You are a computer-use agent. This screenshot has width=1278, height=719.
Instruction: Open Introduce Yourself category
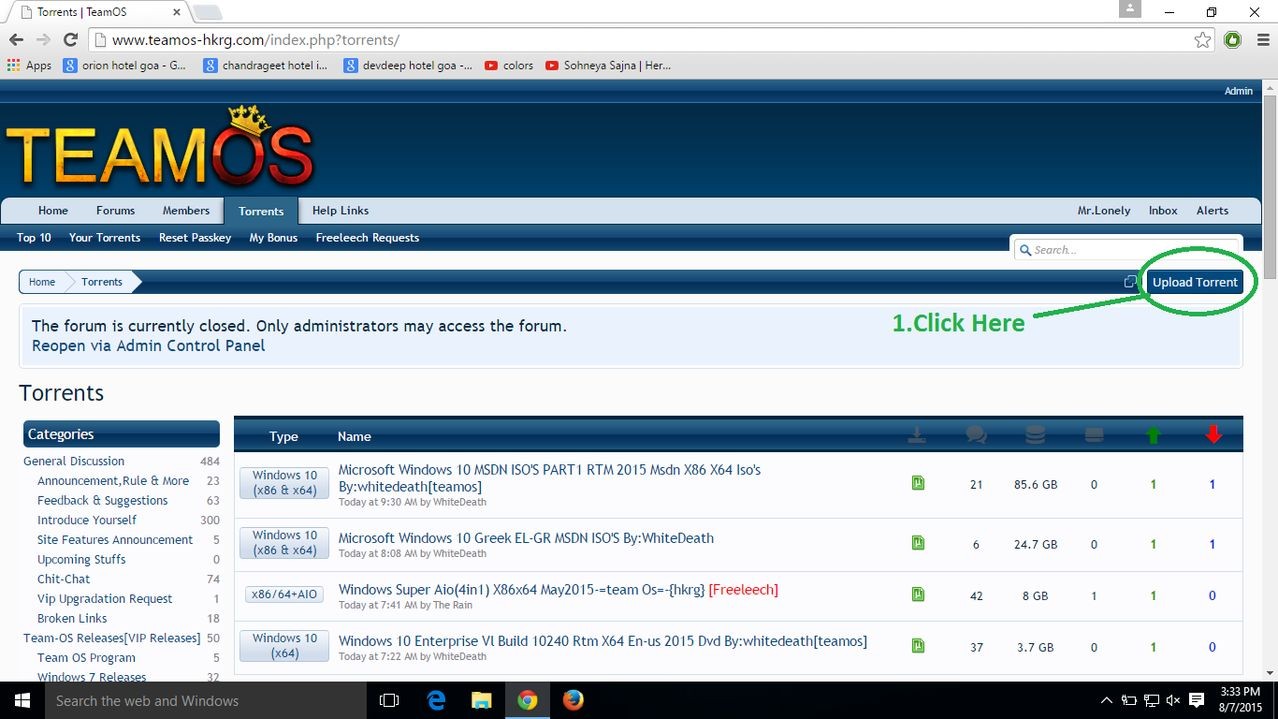click(87, 520)
